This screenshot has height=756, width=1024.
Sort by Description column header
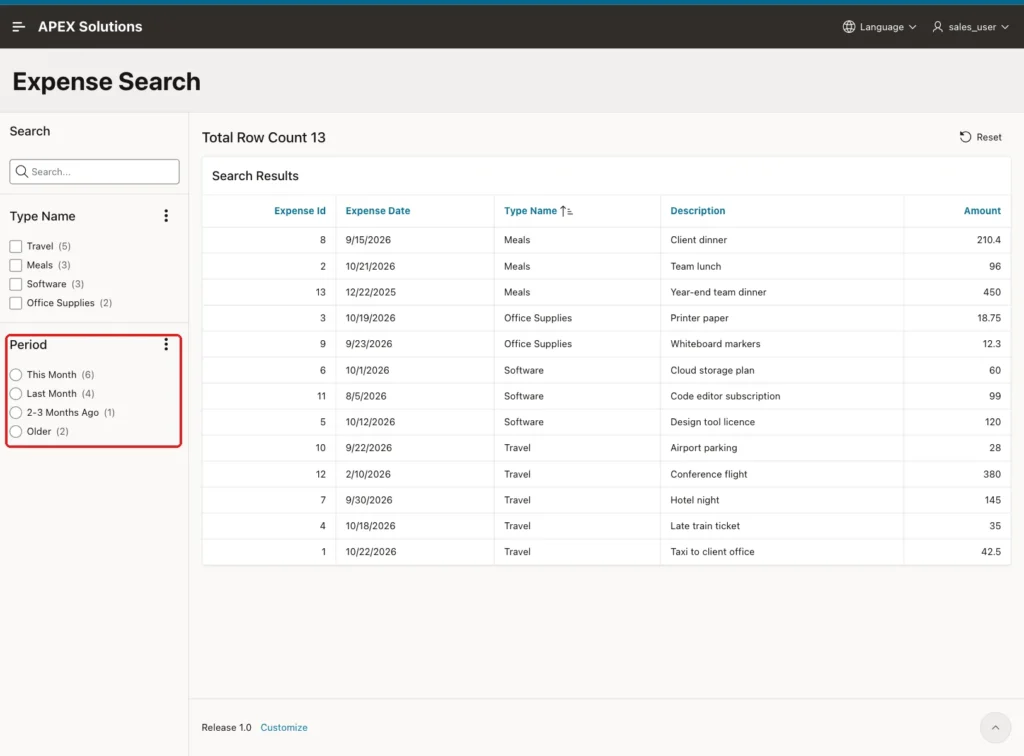[x=697, y=211]
